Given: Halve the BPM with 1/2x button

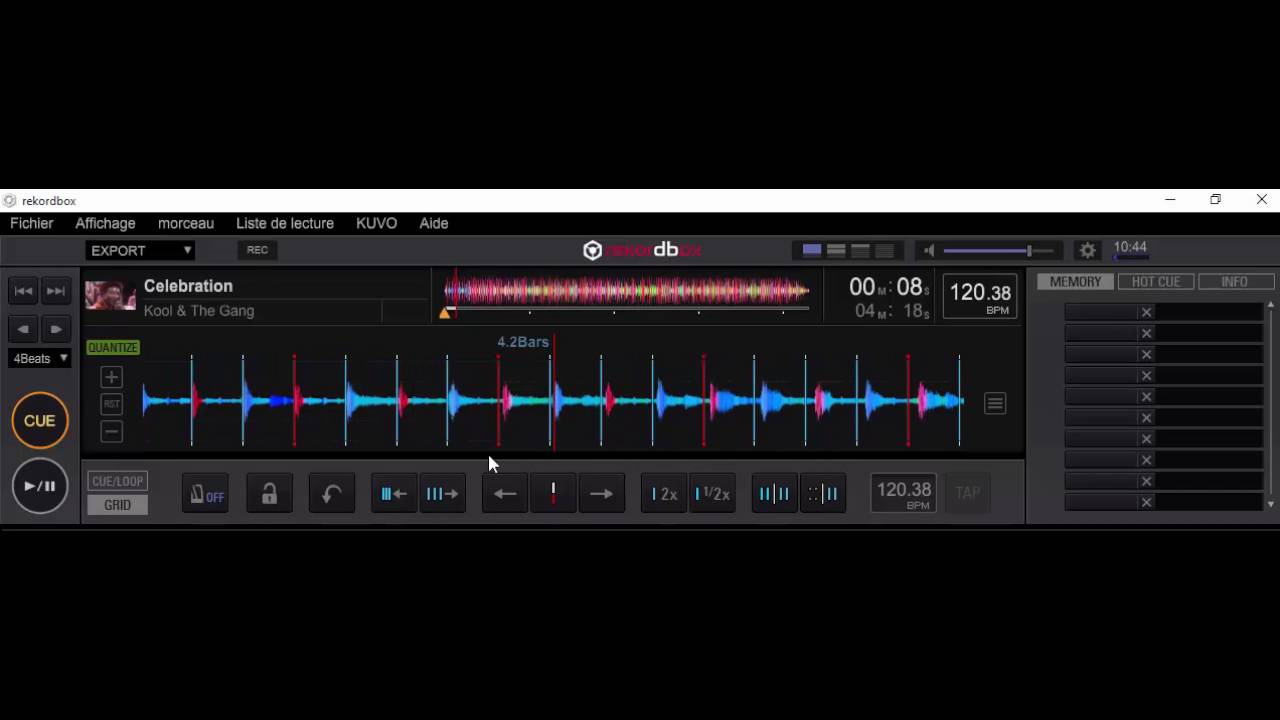Looking at the screenshot, I should point(712,494).
